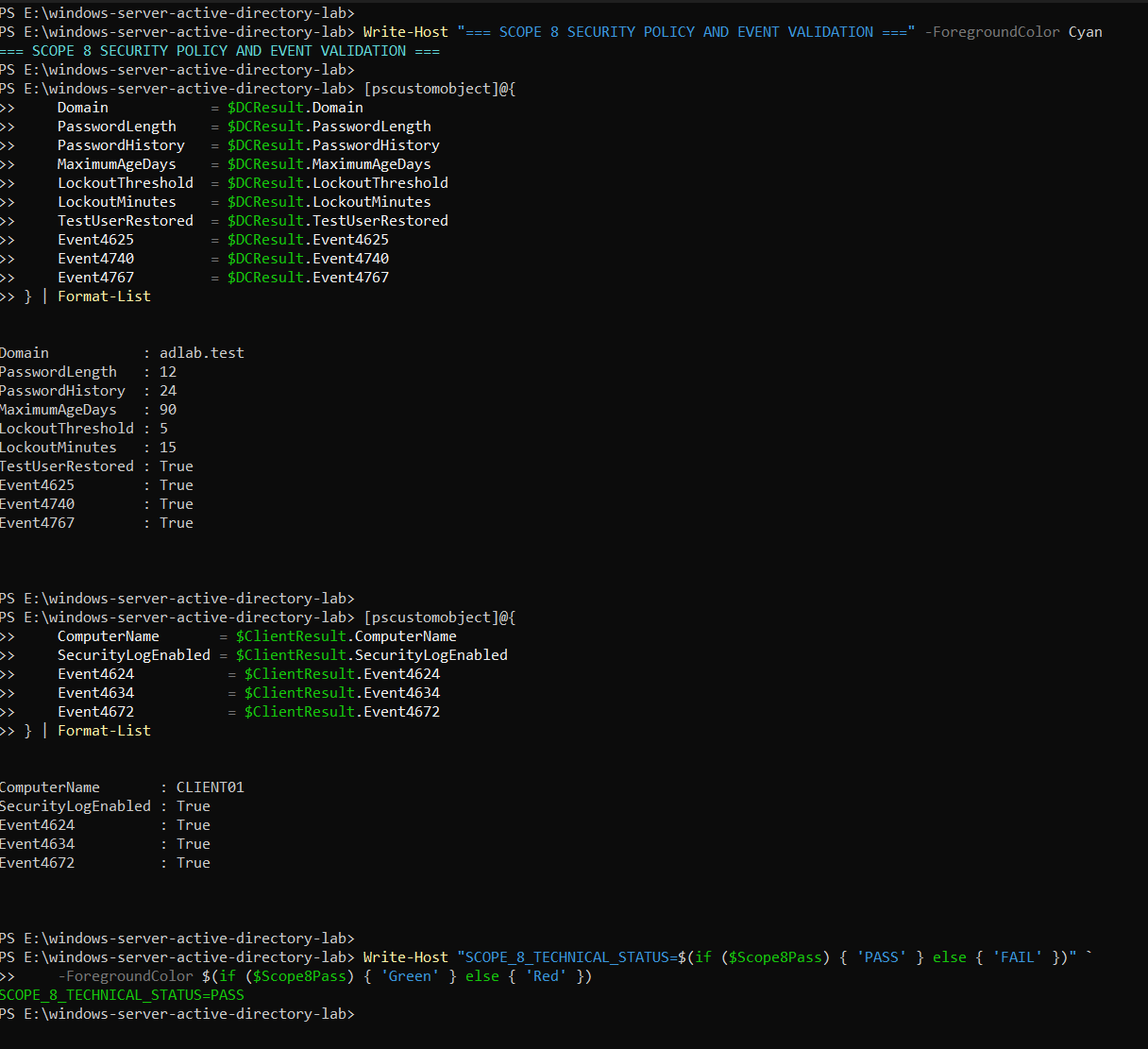This screenshot has width=1148, height=1049.
Task: Select the $ClientResult.Event4672 expression
Action: click(342, 712)
